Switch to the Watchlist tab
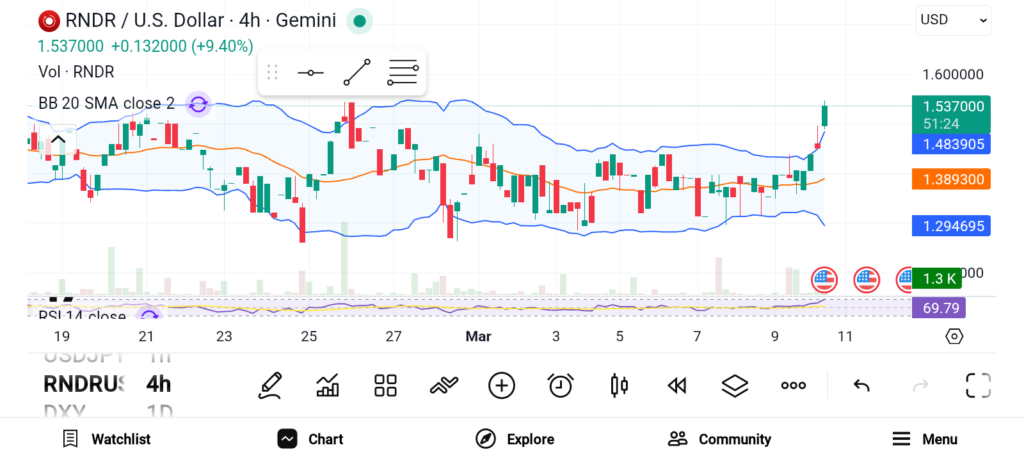This screenshot has height=461, width=1024. tap(106, 439)
